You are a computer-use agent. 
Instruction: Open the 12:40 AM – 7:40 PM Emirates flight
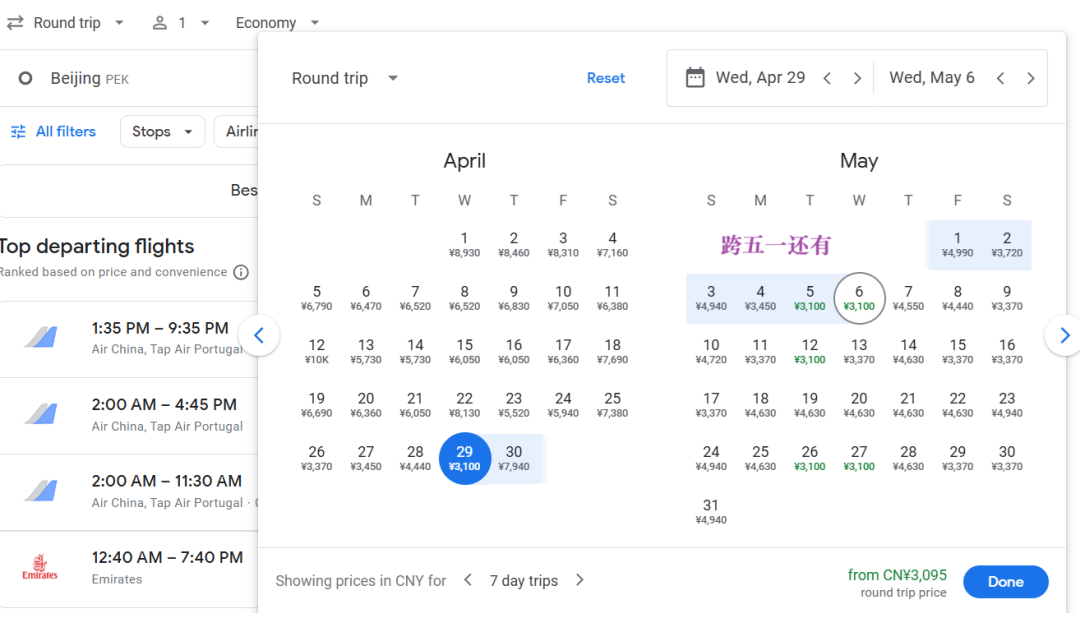point(129,568)
